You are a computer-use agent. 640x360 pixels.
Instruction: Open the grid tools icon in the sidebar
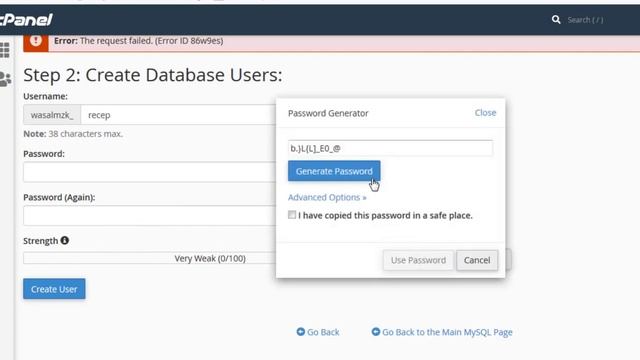click(x=5, y=49)
